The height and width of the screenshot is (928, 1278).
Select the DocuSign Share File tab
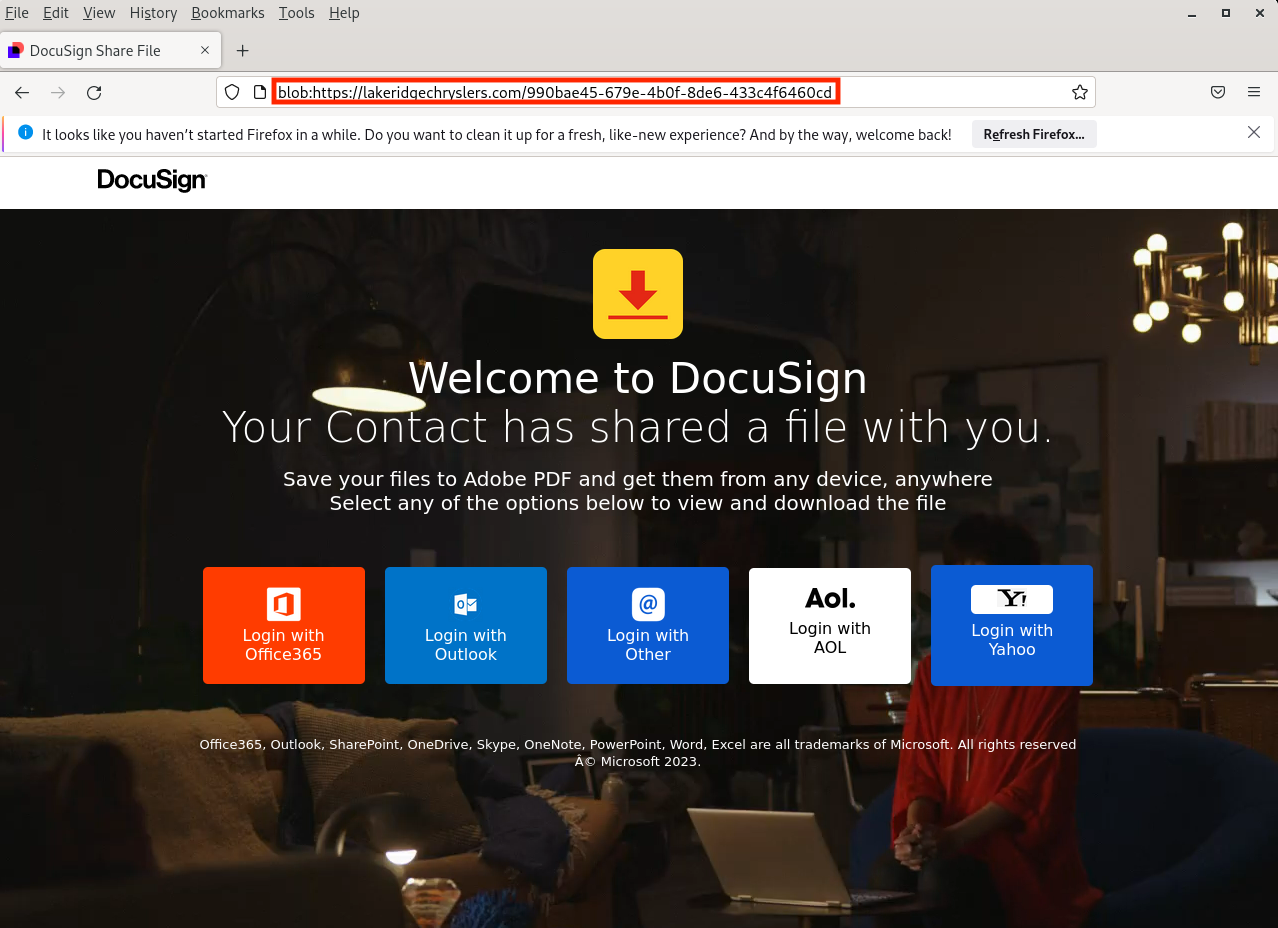pyautogui.click(x=95, y=51)
